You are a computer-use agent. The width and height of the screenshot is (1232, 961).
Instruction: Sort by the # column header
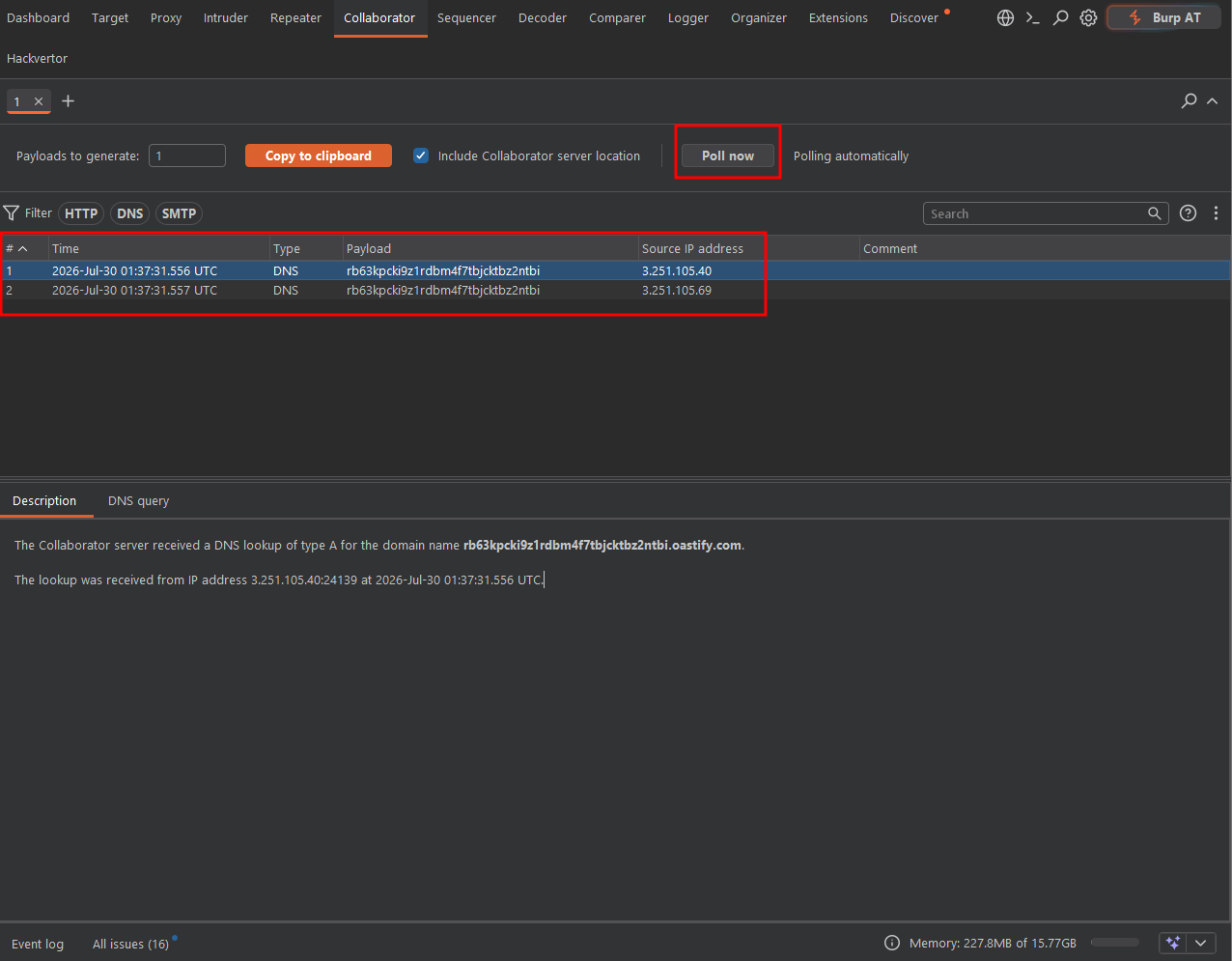pyautogui.click(x=23, y=249)
